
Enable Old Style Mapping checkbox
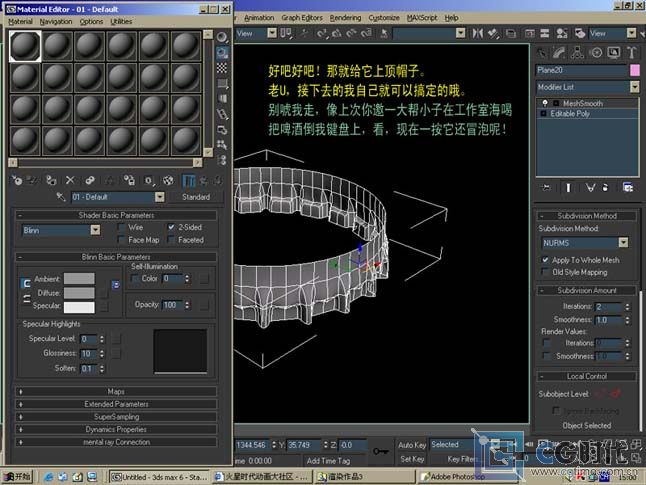tap(545, 272)
